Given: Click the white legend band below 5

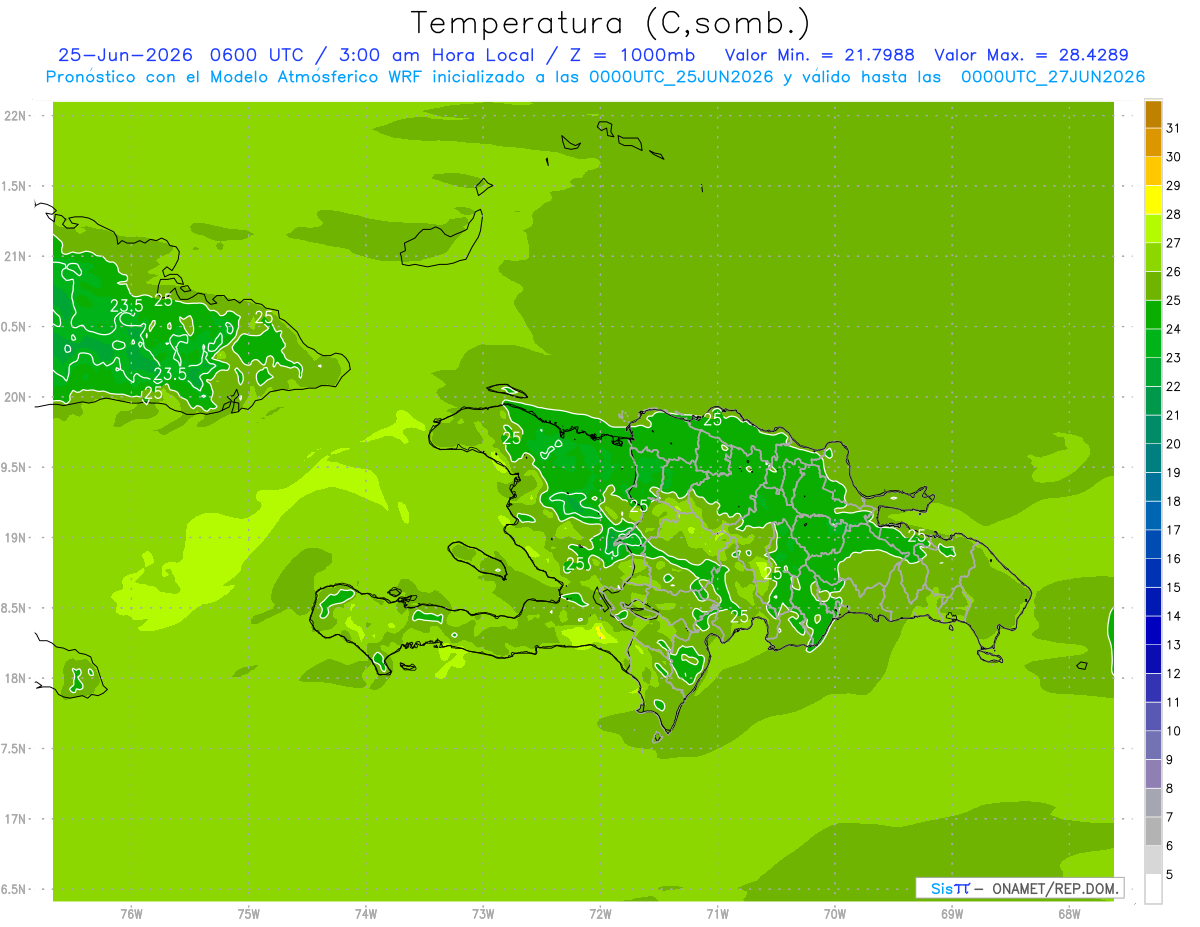Looking at the screenshot, I should click(x=1153, y=889).
